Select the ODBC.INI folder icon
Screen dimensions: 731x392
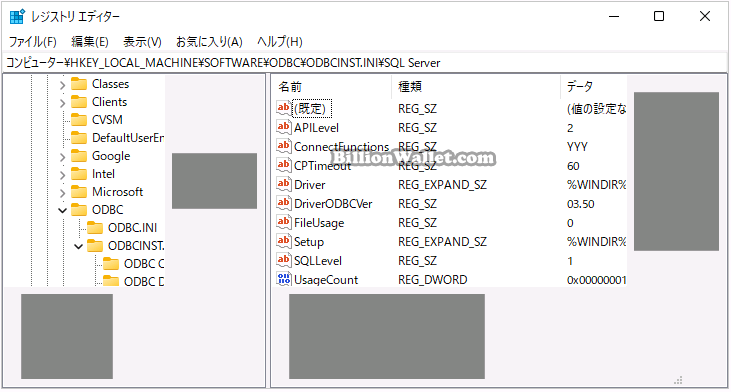click(95, 228)
